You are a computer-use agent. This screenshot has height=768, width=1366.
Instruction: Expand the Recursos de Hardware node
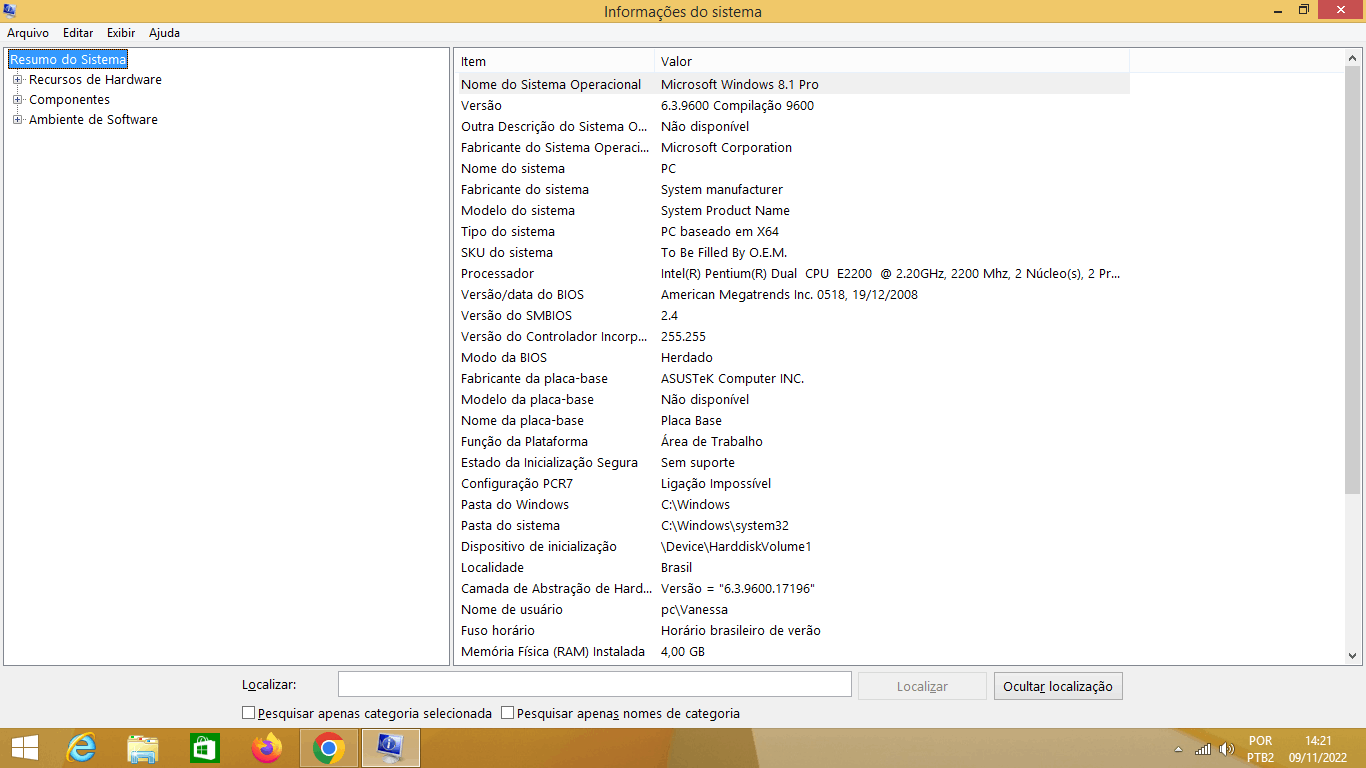pos(17,79)
